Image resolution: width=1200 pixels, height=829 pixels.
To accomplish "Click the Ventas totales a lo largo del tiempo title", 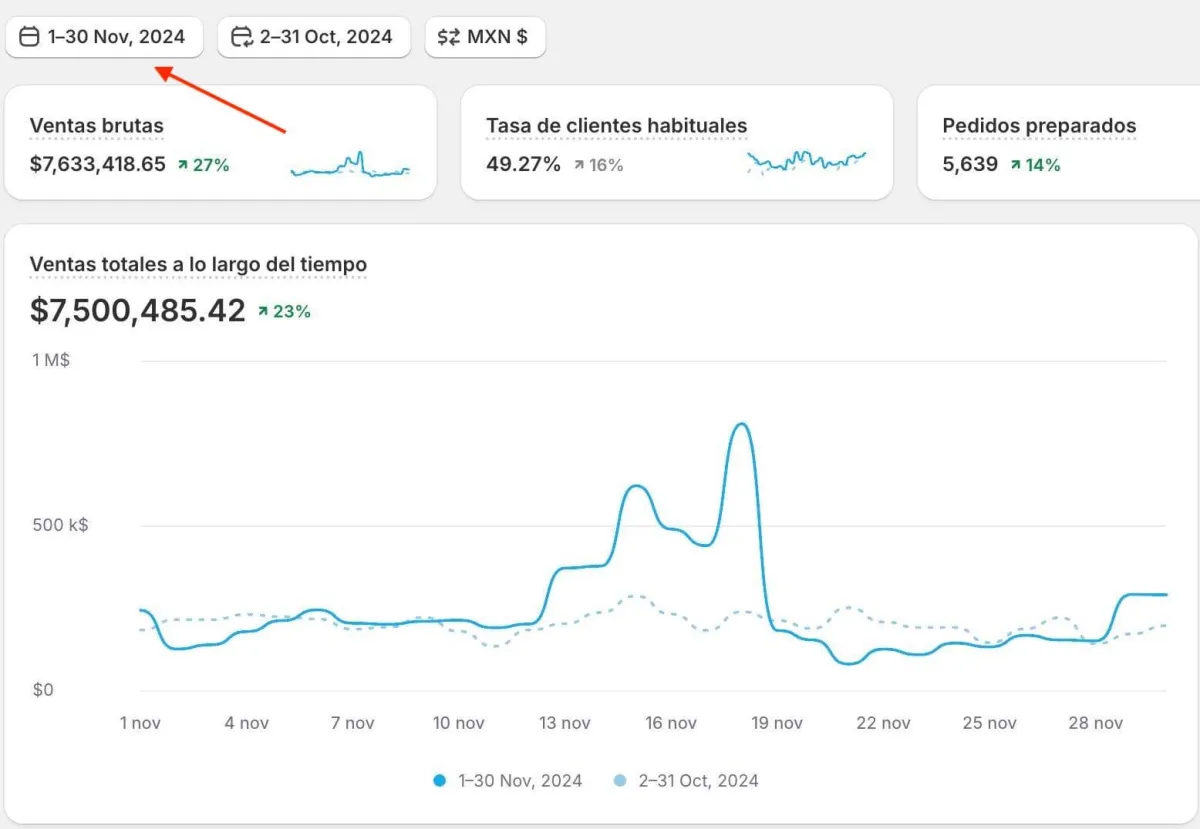I will (198, 264).
